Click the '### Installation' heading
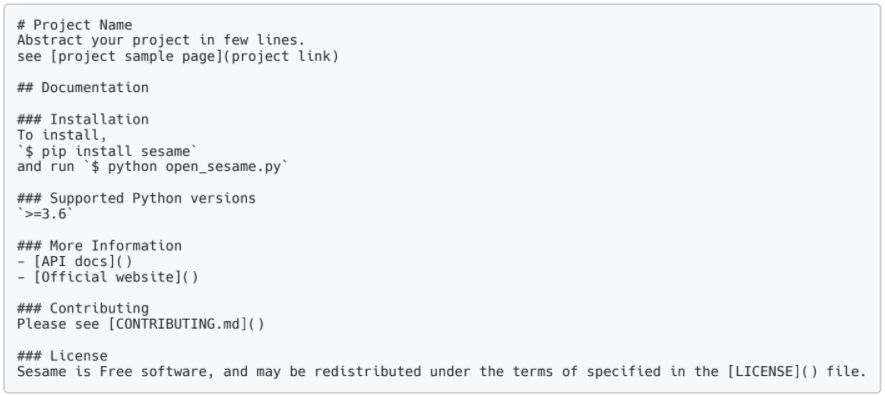 point(83,119)
